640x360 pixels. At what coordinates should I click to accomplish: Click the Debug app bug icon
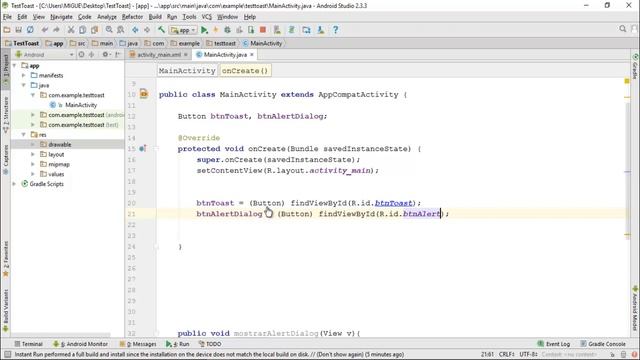pos(227,30)
